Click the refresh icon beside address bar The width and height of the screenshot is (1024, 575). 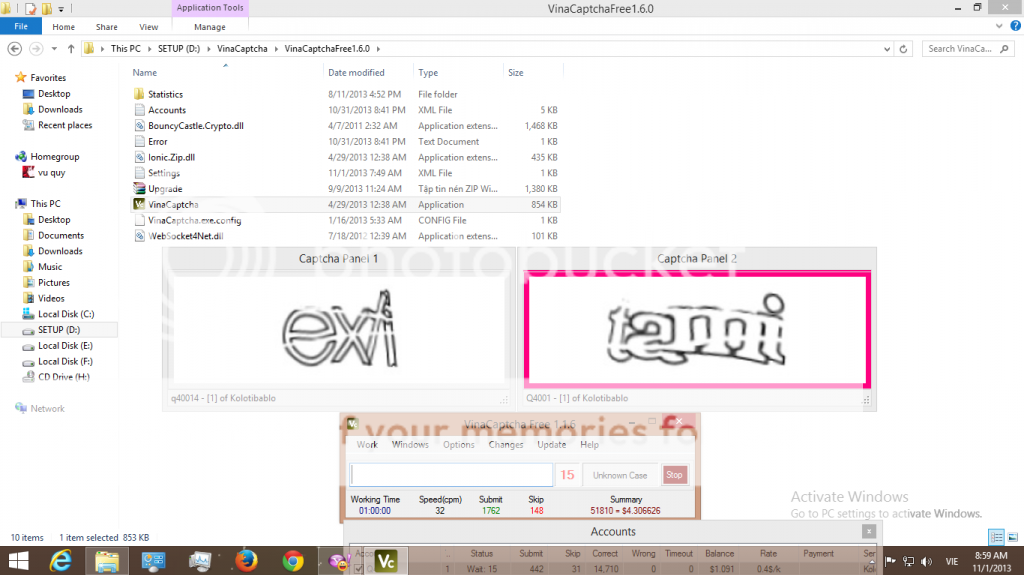click(905, 48)
